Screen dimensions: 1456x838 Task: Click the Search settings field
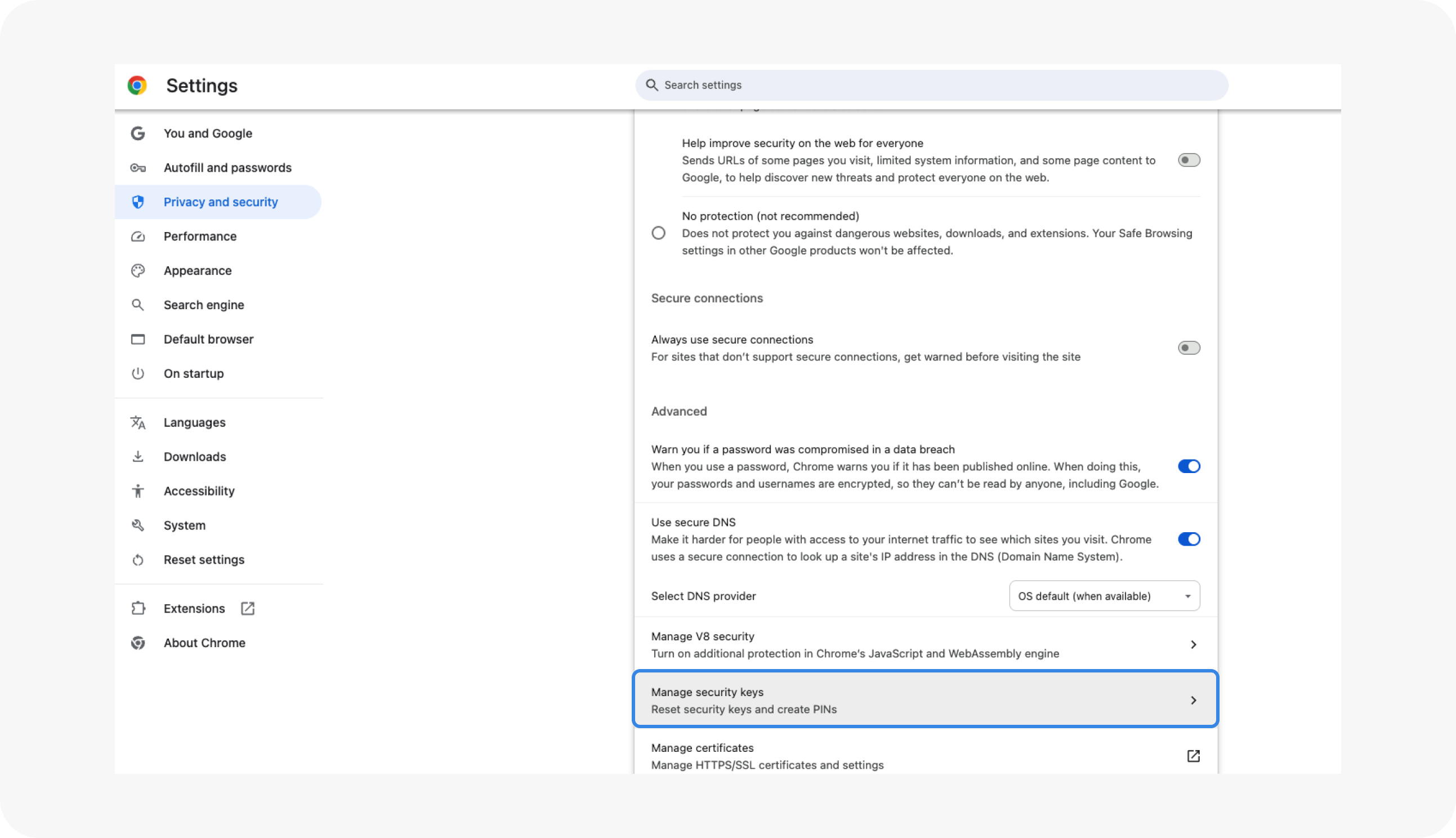pyautogui.click(x=931, y=85)
